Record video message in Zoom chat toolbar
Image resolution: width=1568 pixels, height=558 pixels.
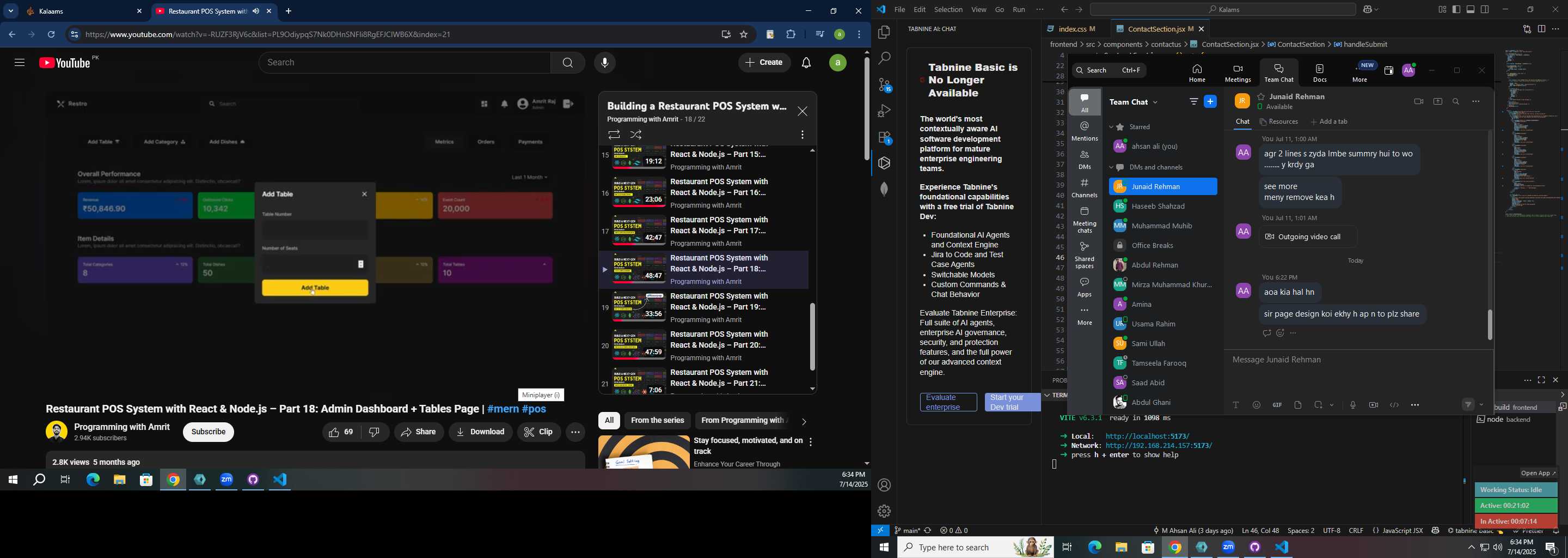pyautogui.click(x=1373, y=405)
